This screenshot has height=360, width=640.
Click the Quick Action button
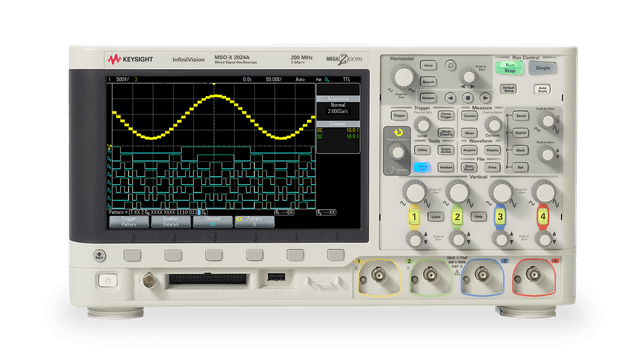pyautogui.click(x=446, y=150)
